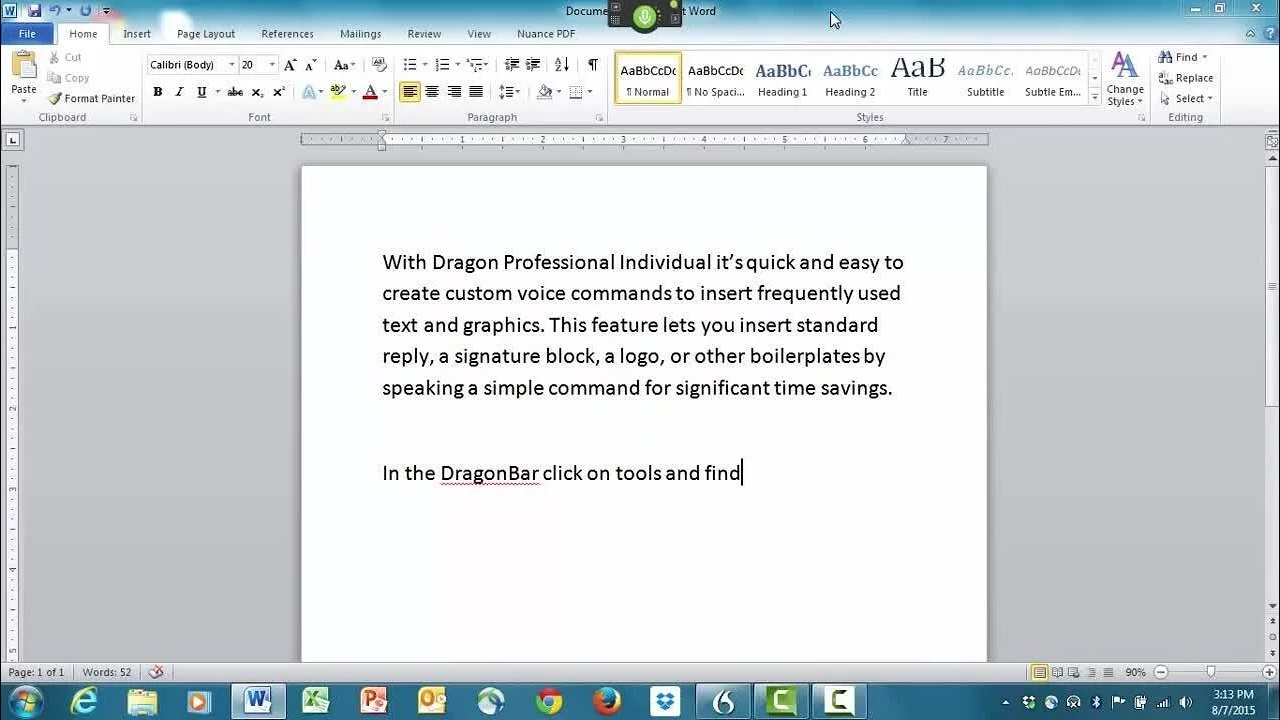Toggle Align Text Right

454,92
